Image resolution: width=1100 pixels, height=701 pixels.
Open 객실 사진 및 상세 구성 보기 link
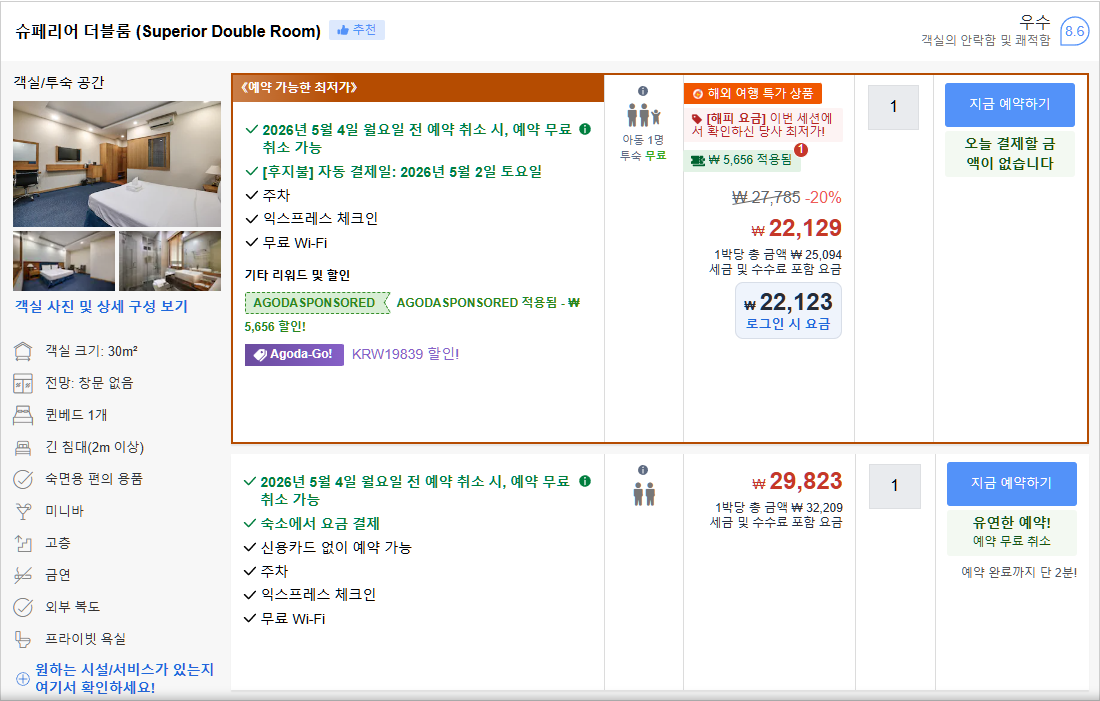tap(102, 307)
